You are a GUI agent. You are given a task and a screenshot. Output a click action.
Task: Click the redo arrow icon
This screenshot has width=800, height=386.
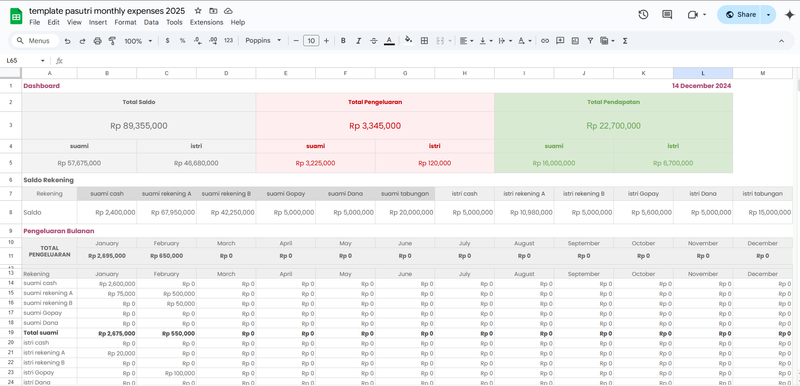point(82,41)
